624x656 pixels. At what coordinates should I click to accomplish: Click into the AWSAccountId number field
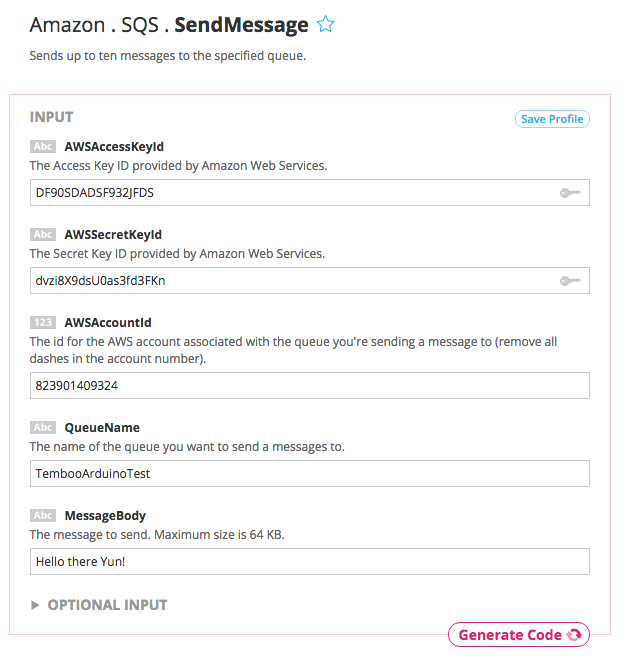[310, 386]
